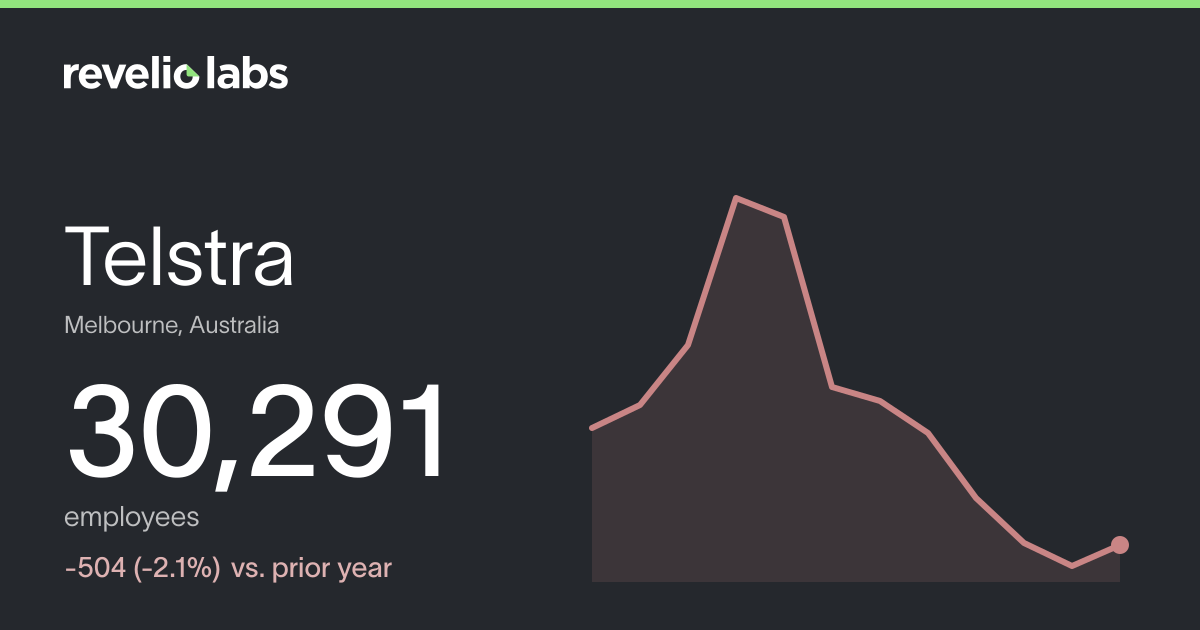Click the peak of the headcount chart
Image resolution: width=1200 pixels, height=630 pixels.
737,198
